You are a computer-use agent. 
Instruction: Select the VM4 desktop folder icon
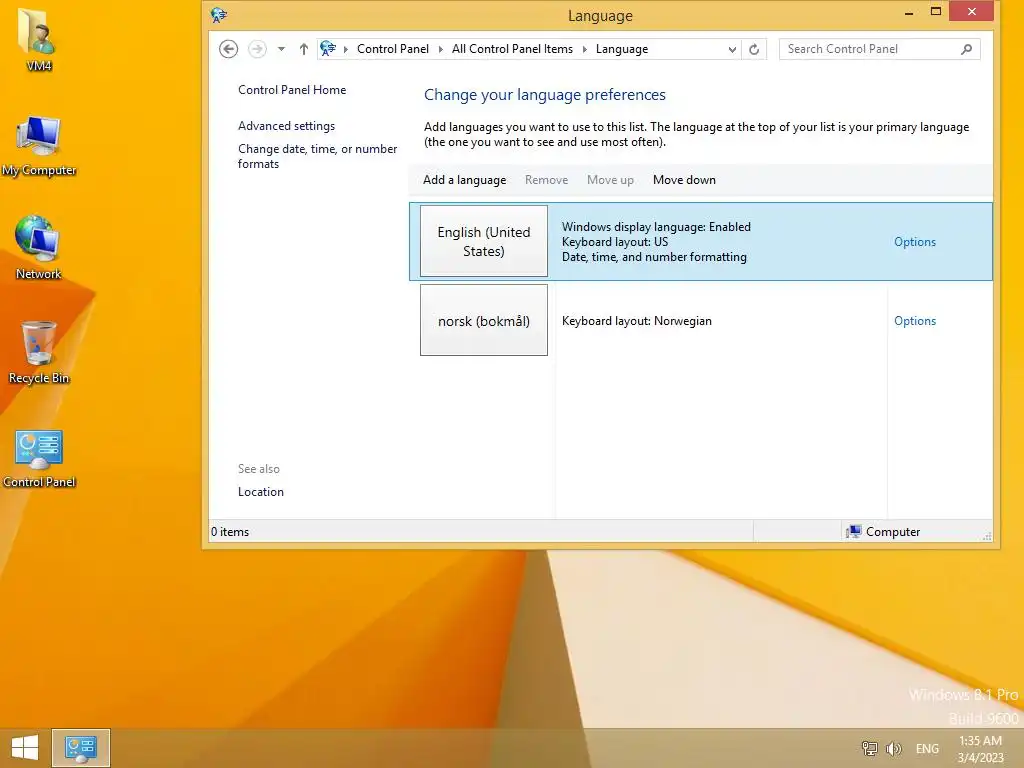[x=39, y=39]
